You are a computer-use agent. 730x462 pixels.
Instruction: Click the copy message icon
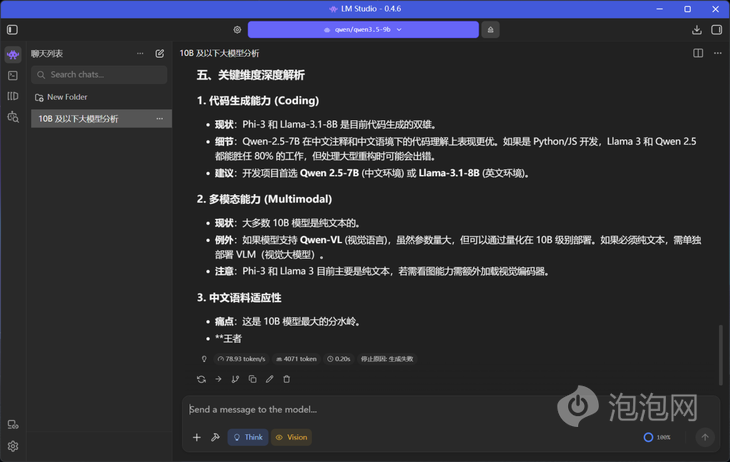click(252, 379)
